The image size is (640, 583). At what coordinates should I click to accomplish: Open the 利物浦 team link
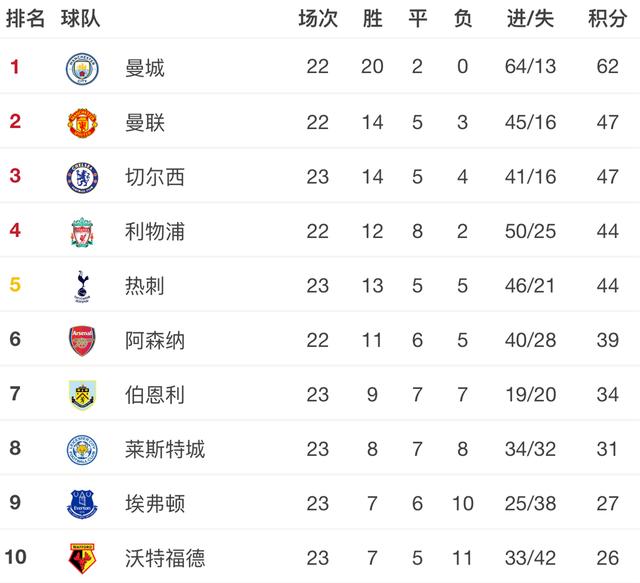pos(155,232)
